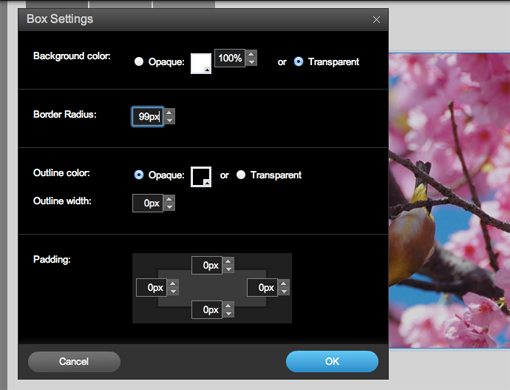Increase the top padding value

click(228, 261)
